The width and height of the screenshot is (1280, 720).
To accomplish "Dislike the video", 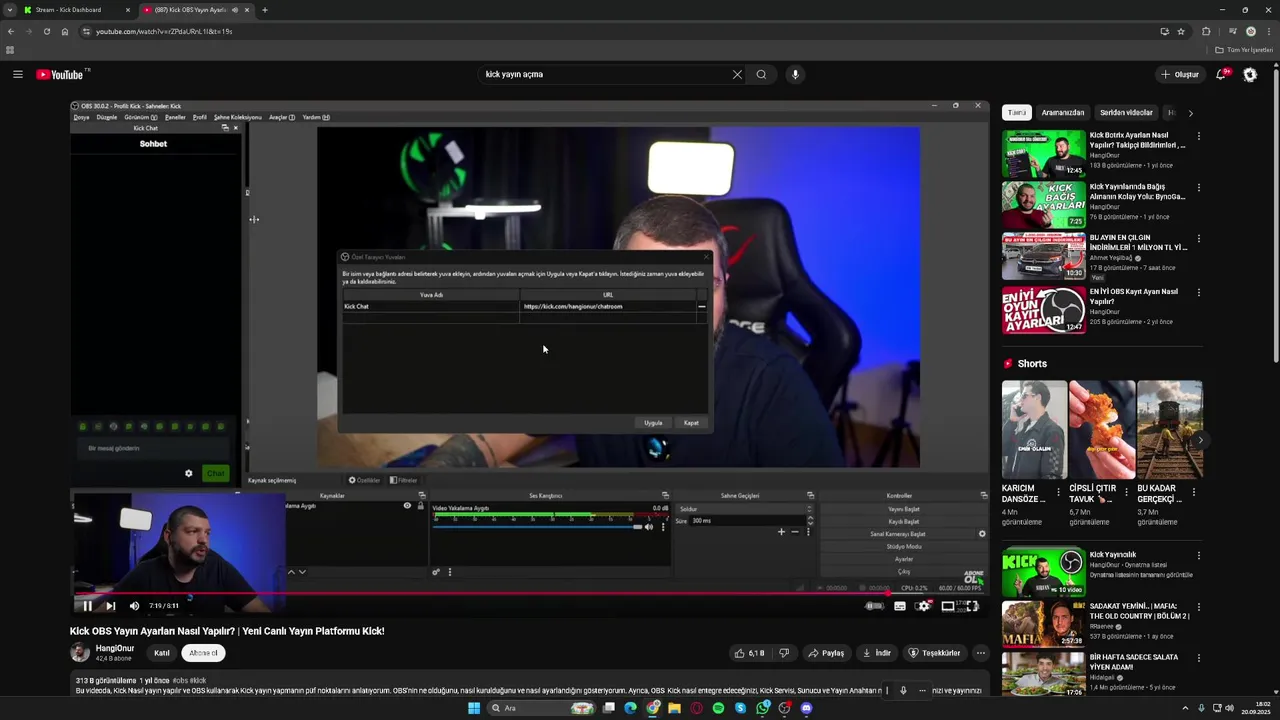I will tap(784, 653).
